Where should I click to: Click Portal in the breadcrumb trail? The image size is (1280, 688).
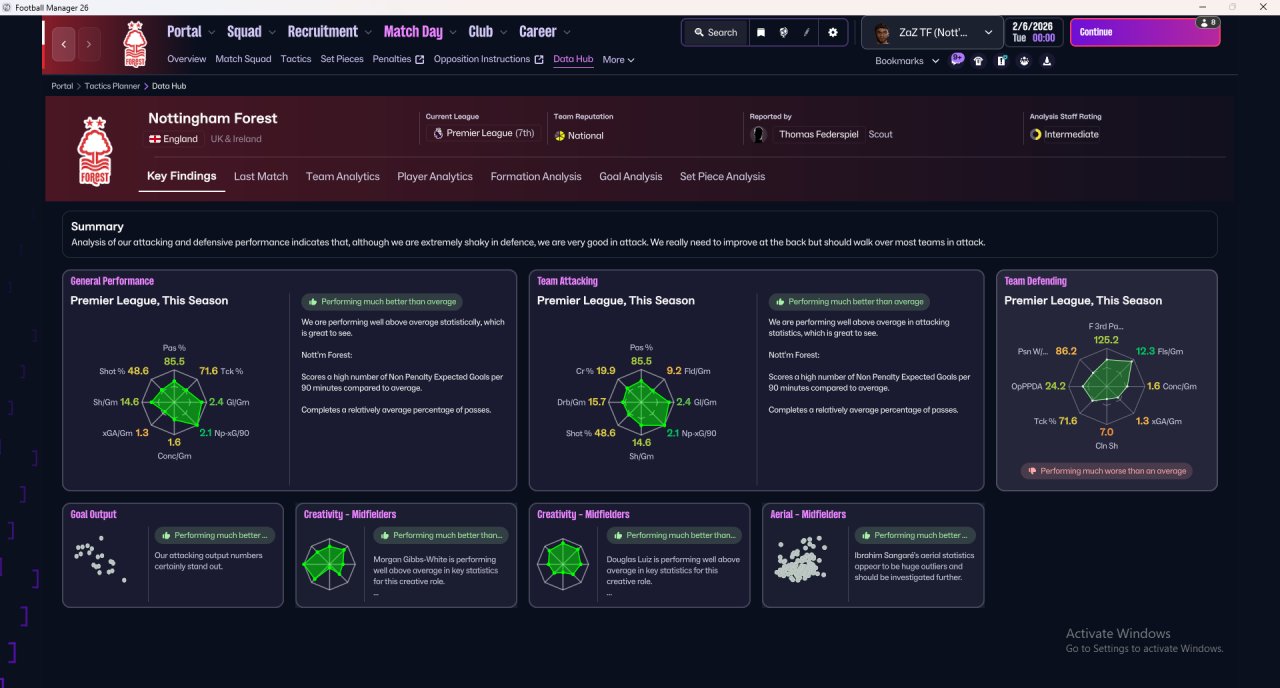[x=62, y=86]
